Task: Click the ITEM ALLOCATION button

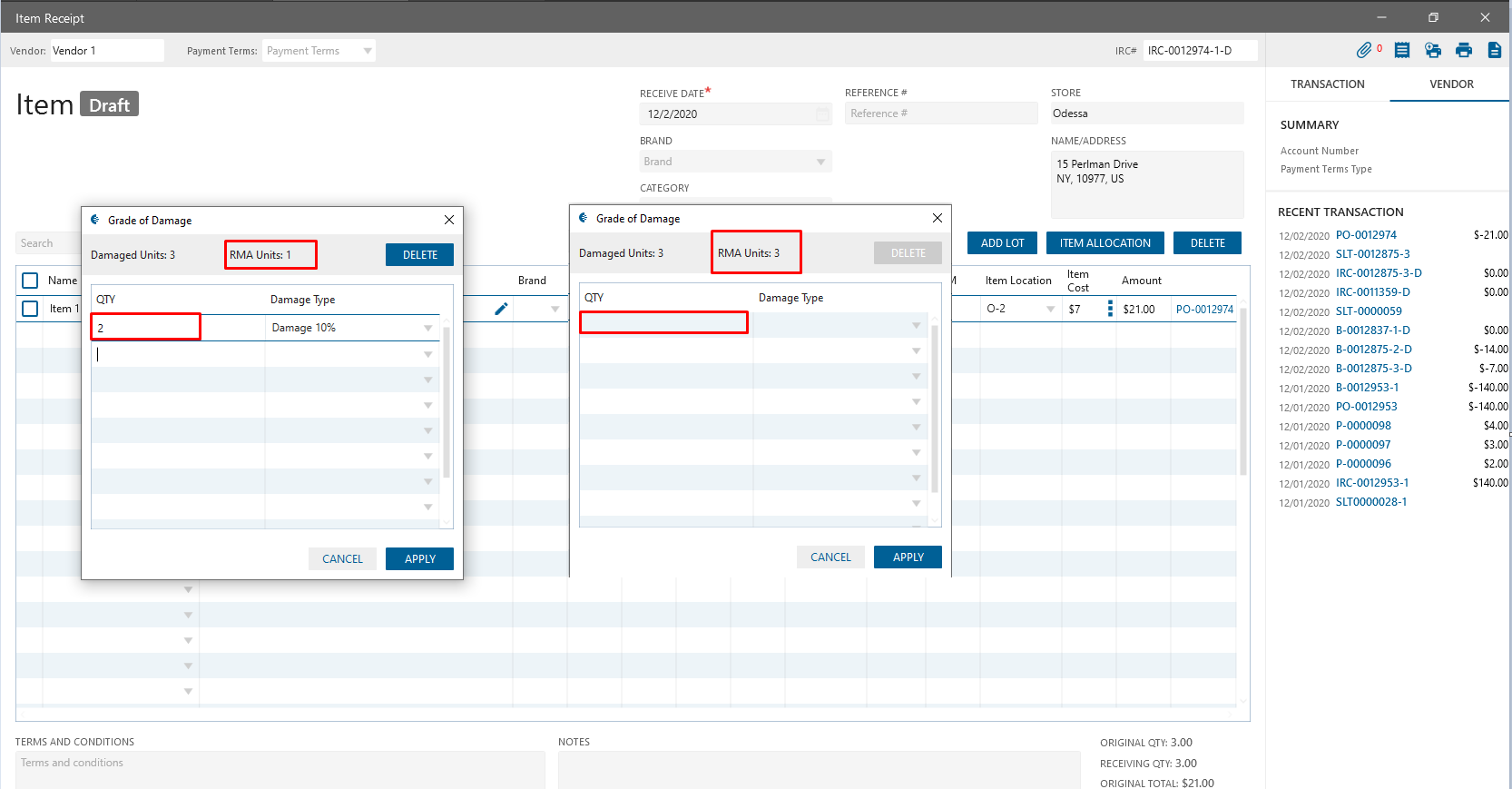Action: click(1105, 243)
